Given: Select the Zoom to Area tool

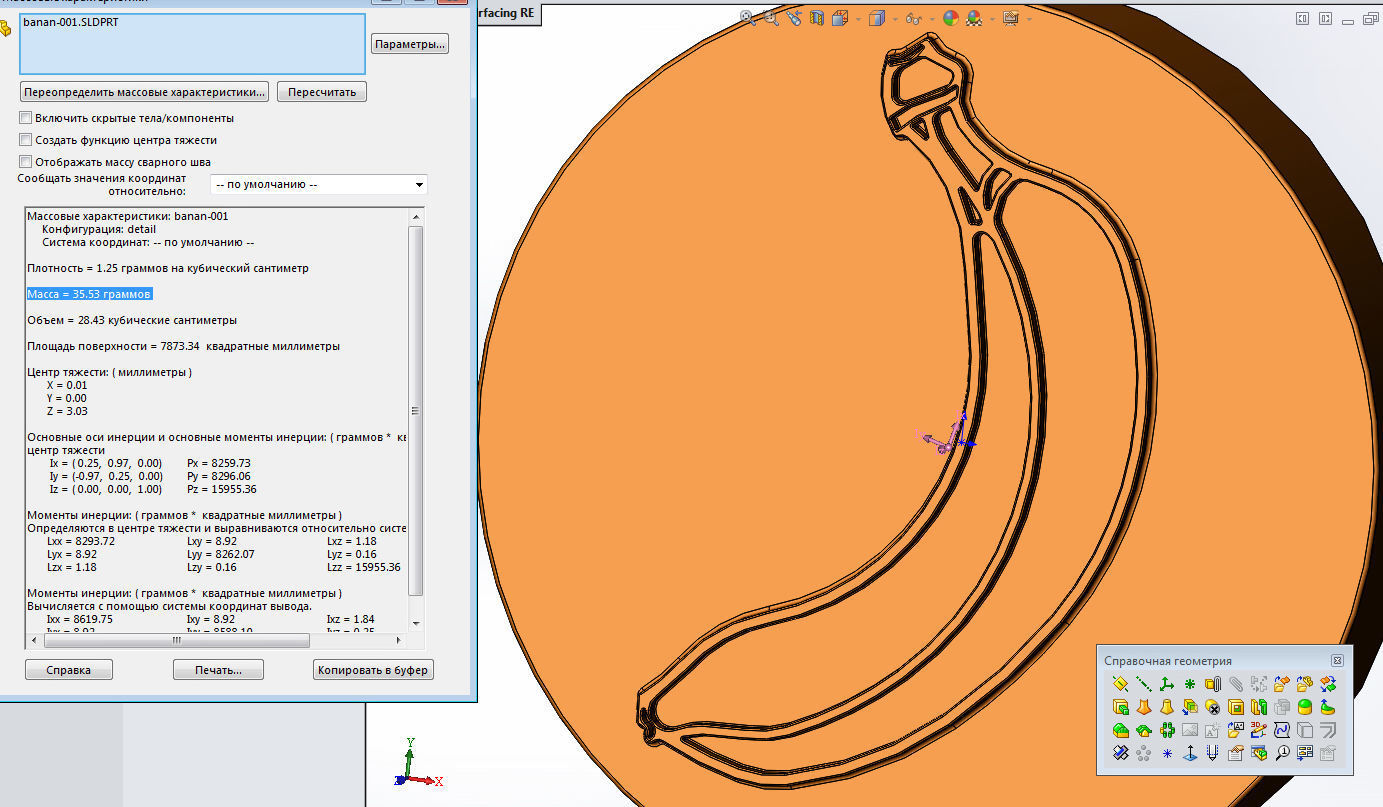Looking at the screenshot, I should (x=772, y=18).
